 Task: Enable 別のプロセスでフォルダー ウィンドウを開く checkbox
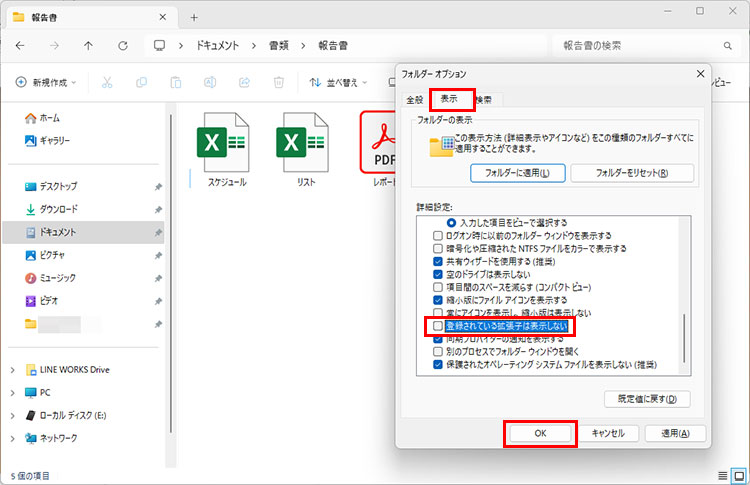coord(437,352)
